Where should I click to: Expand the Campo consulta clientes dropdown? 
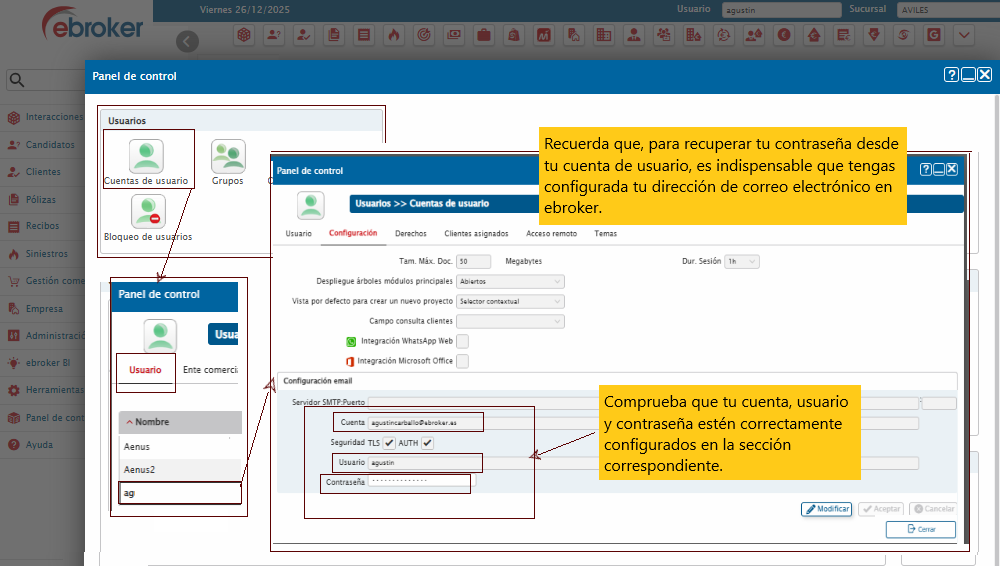point(510,321)
